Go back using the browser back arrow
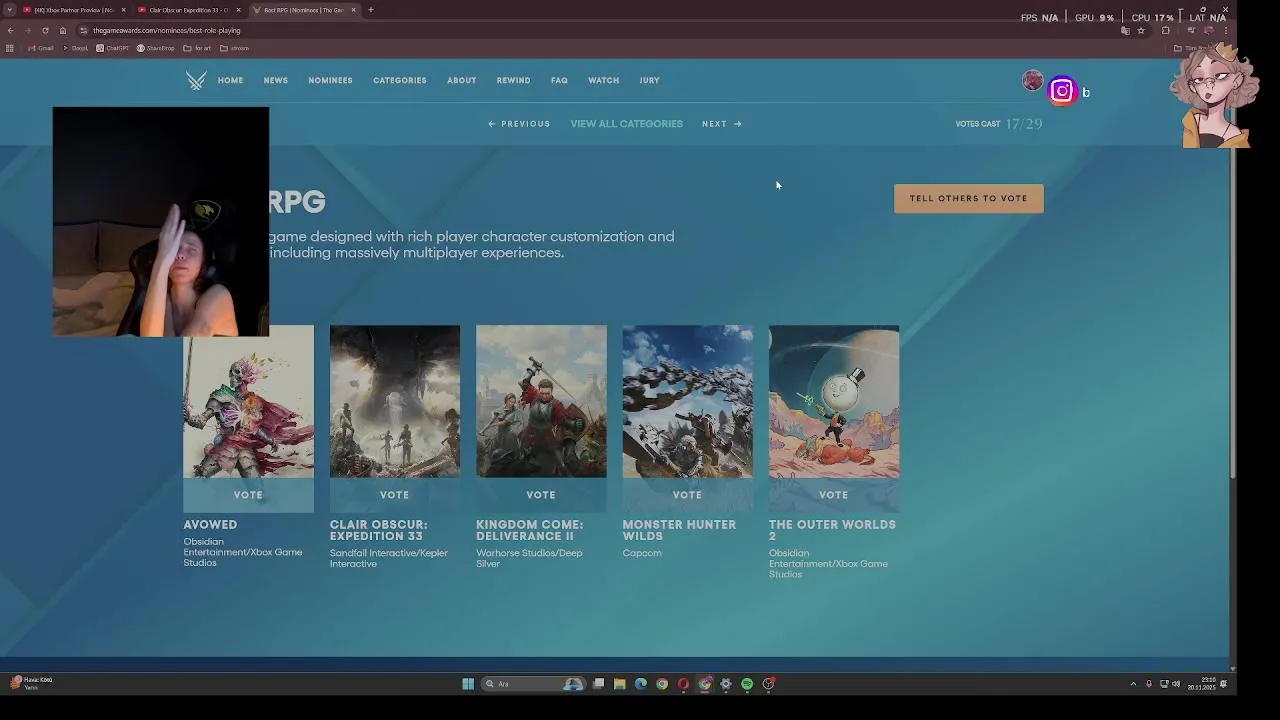The height and width of the screenshot is (720, 1280). tap(10, 30)
